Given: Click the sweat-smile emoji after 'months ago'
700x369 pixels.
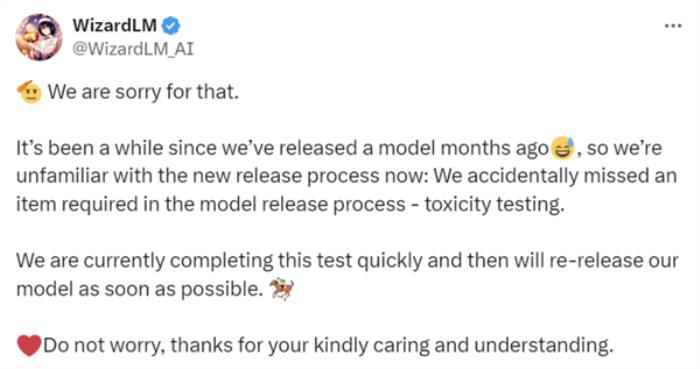Looking at the screenshot, I should [563, 148].
